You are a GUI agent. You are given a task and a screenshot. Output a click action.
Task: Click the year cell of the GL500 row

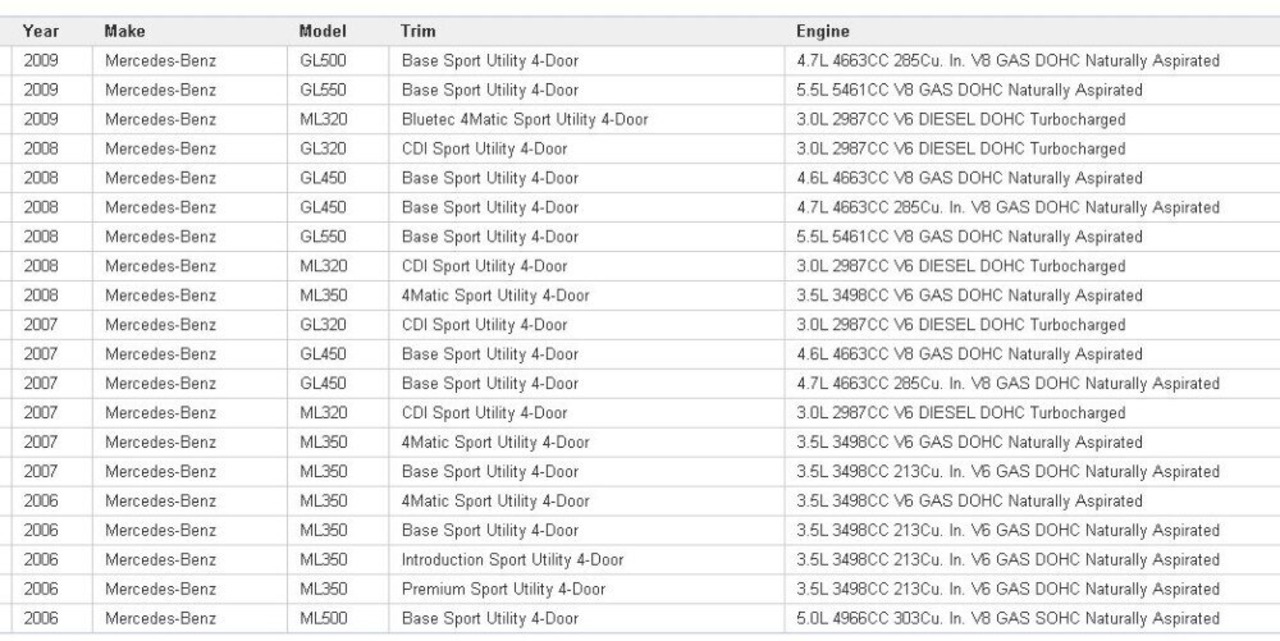[41, 61]
